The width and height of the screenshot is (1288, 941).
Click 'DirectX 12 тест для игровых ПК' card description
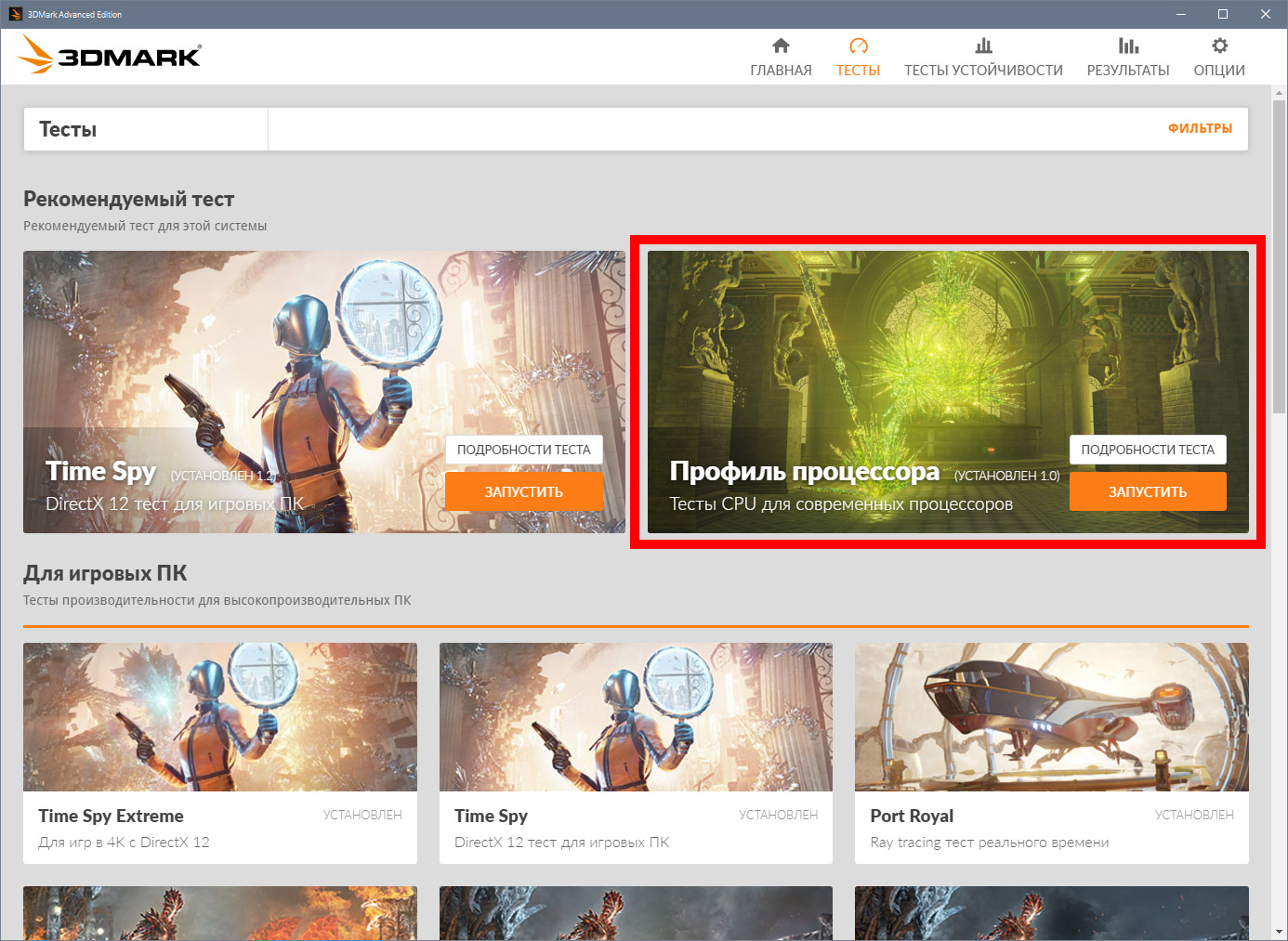point(561,843)
